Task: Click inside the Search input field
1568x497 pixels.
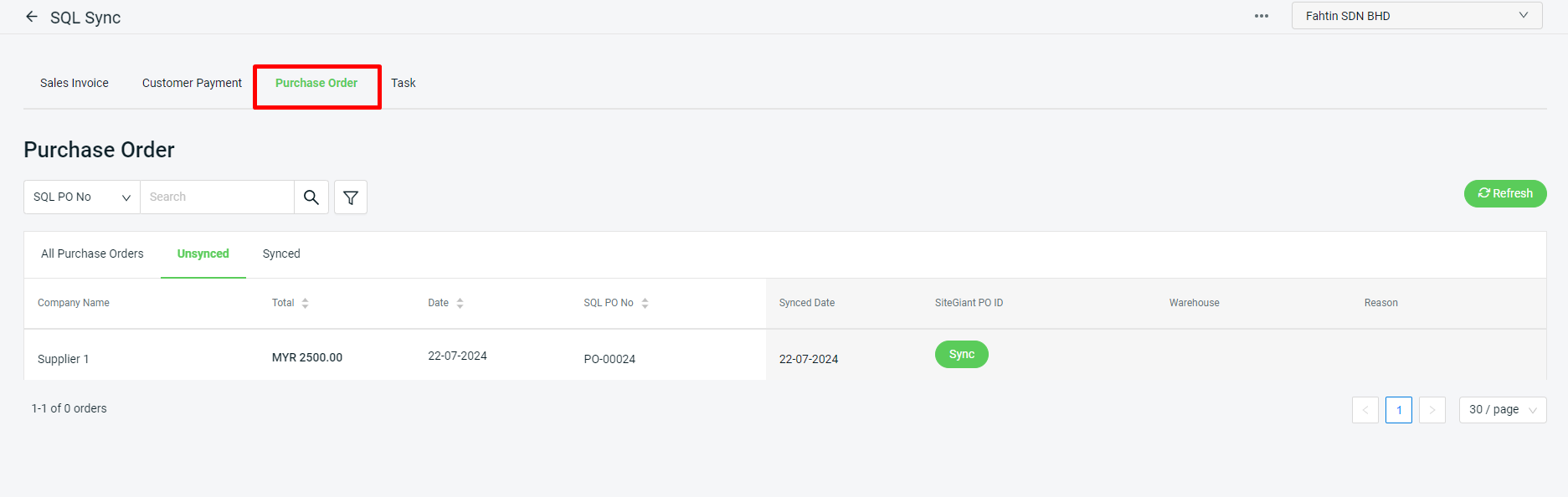Action: (217, 197)
